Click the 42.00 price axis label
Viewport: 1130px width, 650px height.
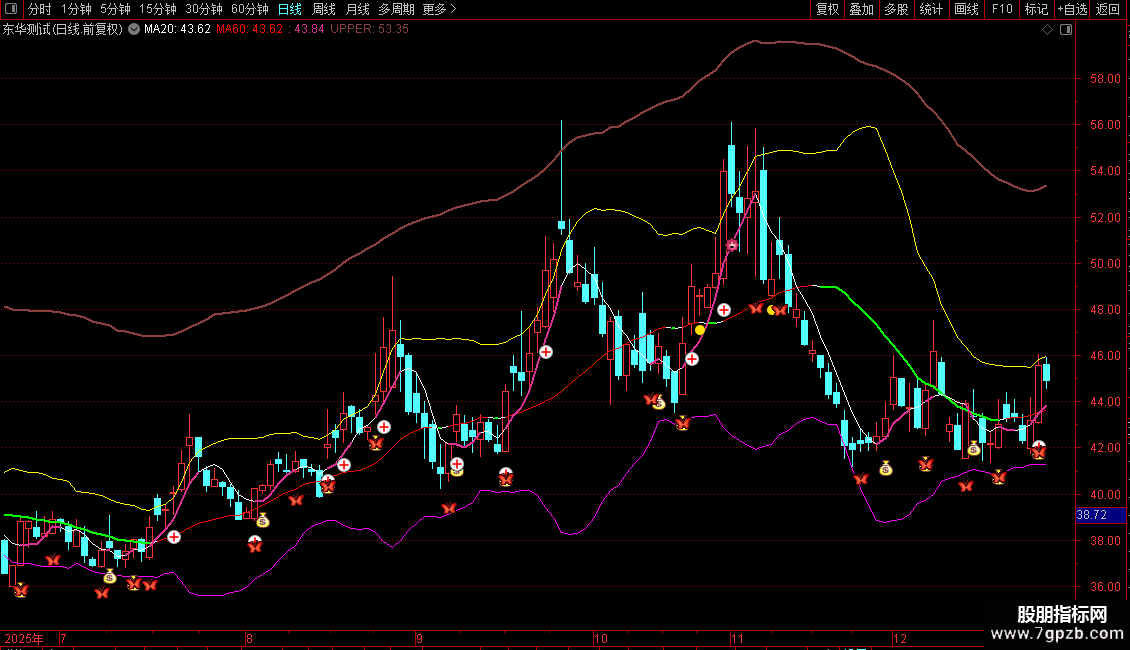point(1105,448)
